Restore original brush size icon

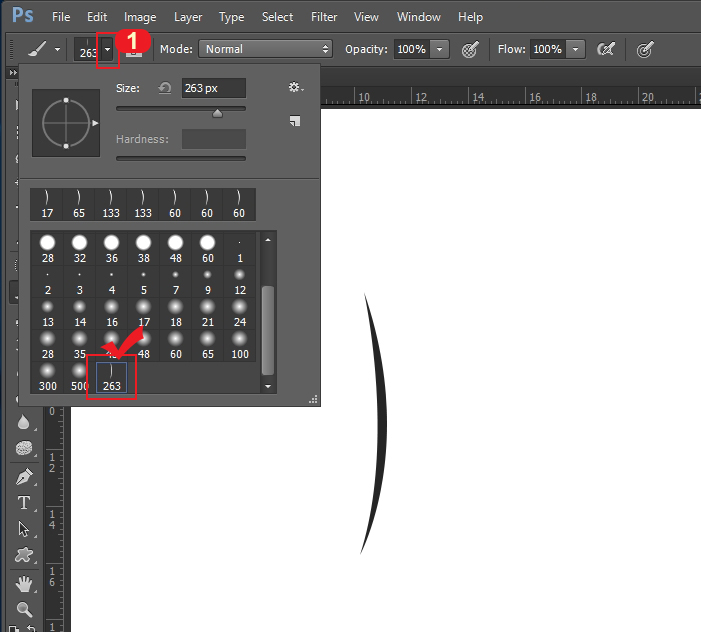coord(165,88)
